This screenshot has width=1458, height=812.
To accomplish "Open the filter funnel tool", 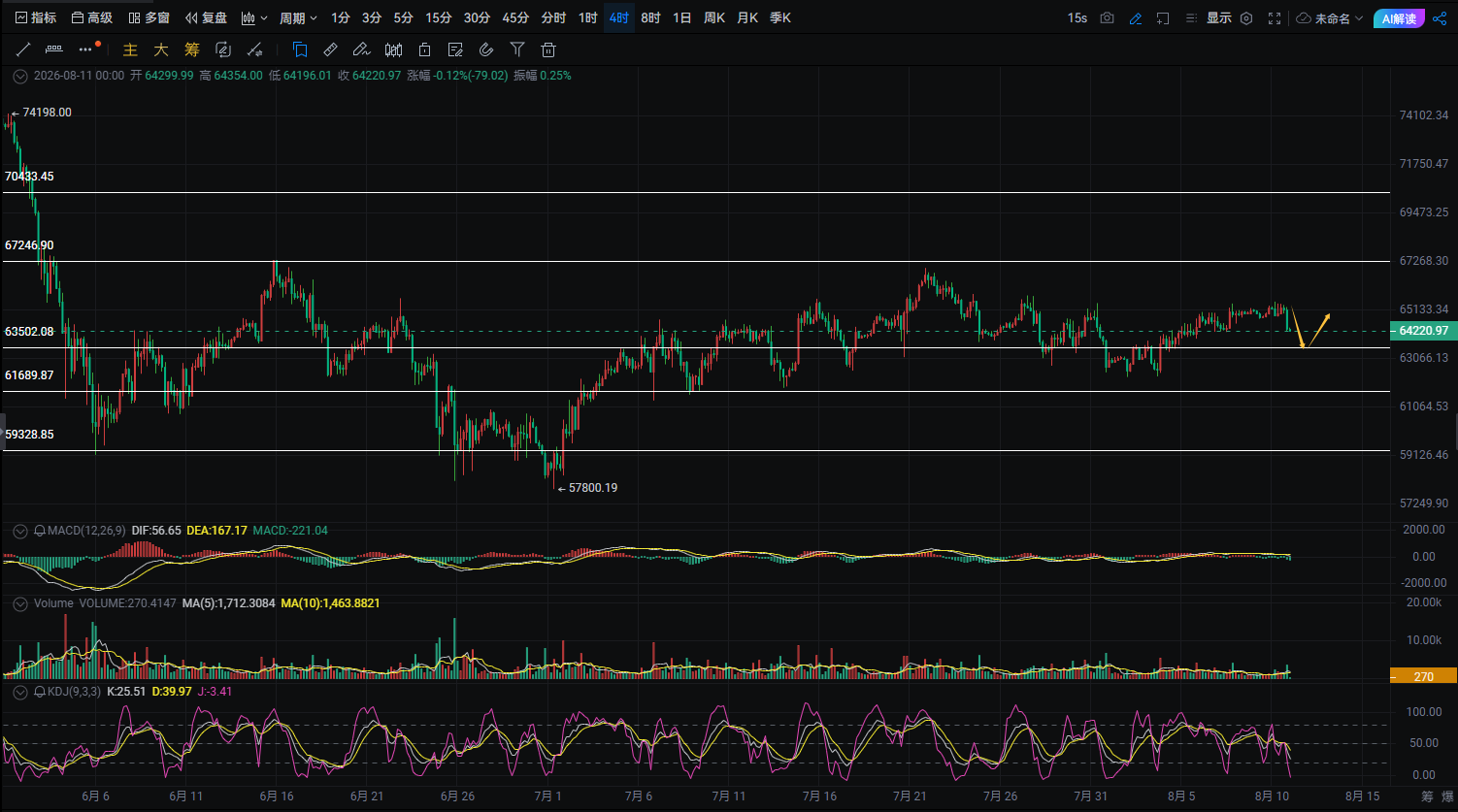I will (517, 49).
